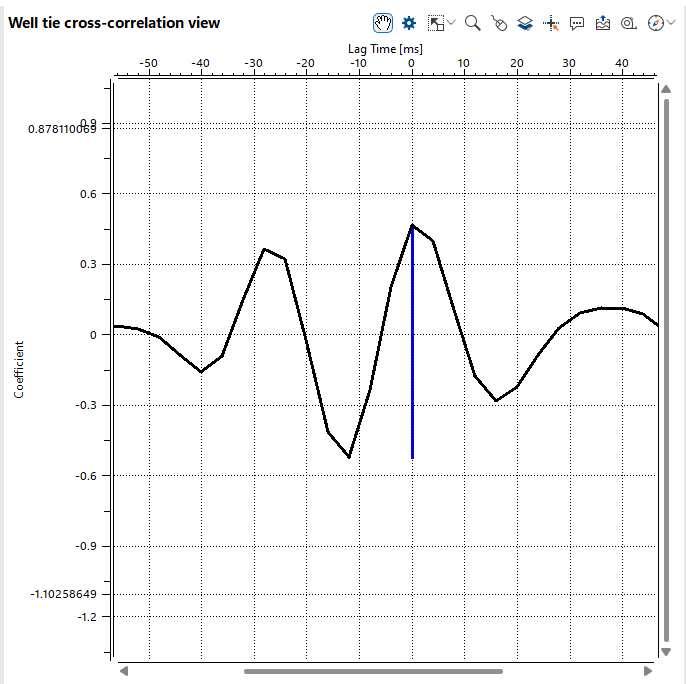Screen dimensions: 686x684
Task: Open the gear settings icon
Action: click(x=408, y=22)
